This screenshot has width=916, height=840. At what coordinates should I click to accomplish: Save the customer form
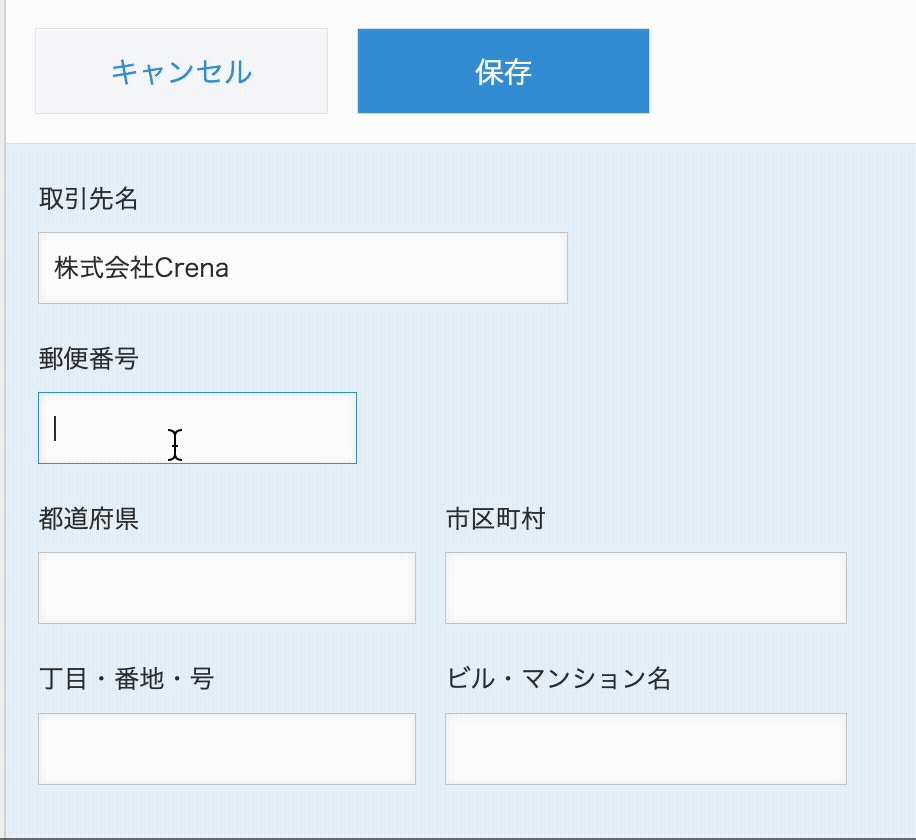[x=503, y=71]
